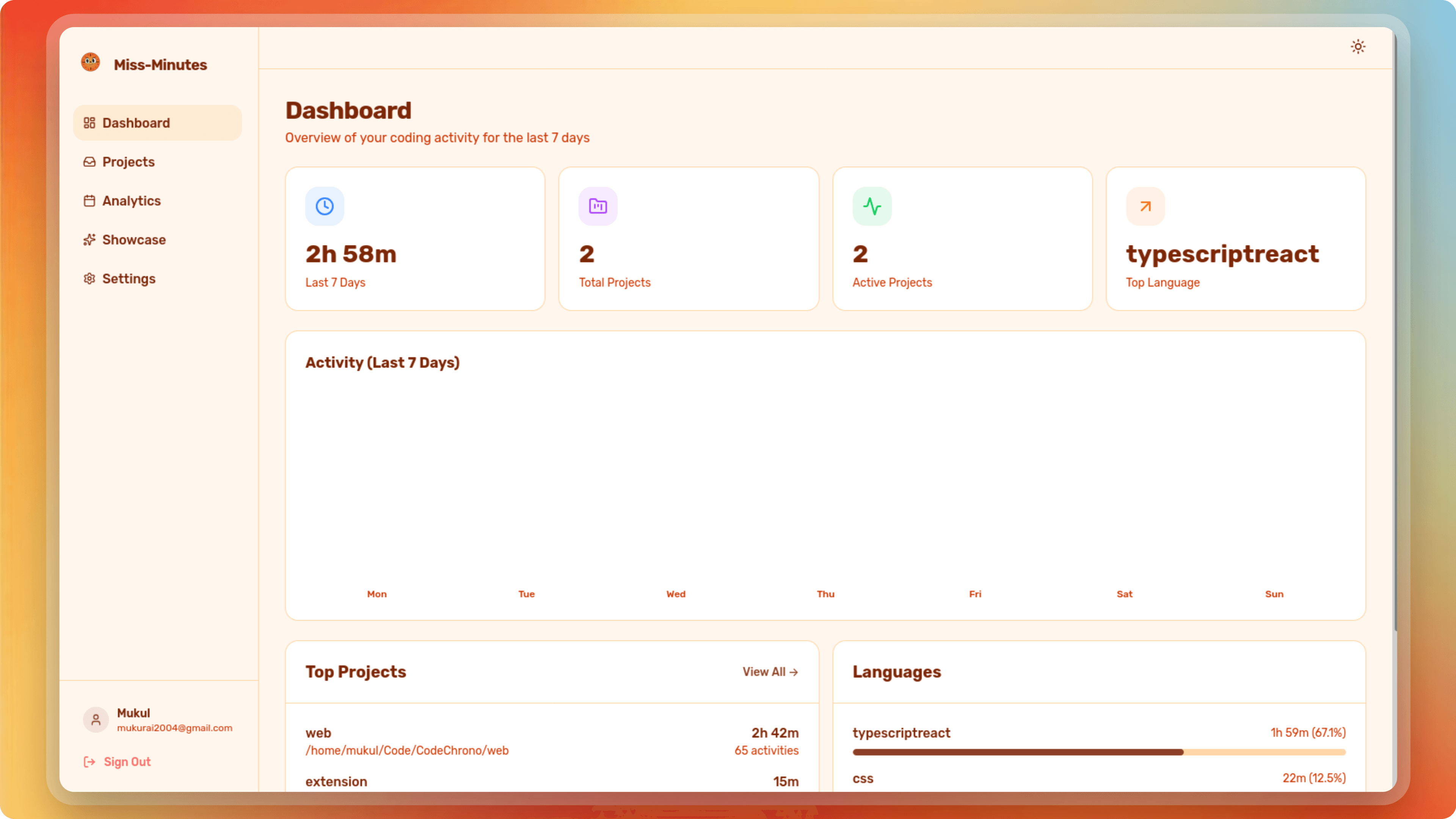Viewport: 1456px width, 819px height.
Task: Click the Showcase sparkle icon
Action: (90, 240)
